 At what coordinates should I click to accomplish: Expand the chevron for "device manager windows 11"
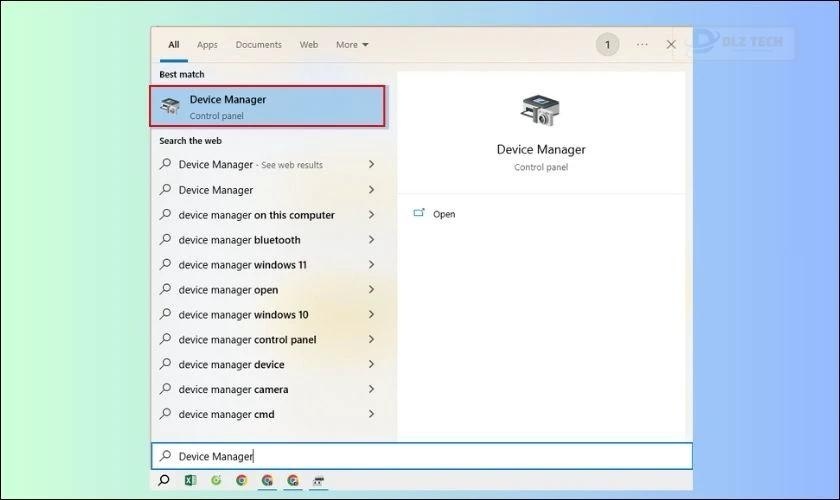tap(371, 264)
